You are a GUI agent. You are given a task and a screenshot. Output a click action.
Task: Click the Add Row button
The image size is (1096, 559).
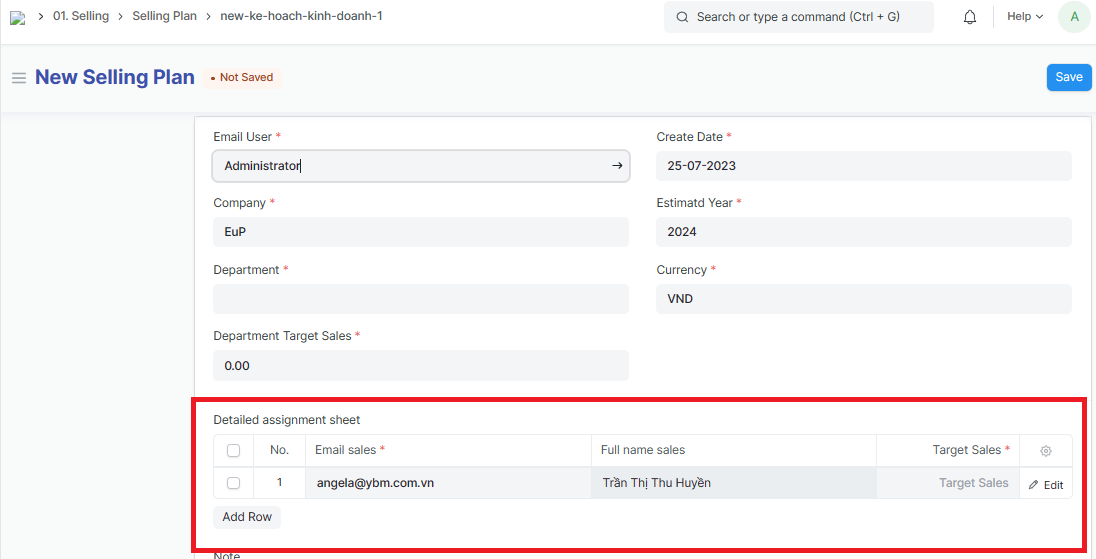pyautogui.click(x=247, y=517)
